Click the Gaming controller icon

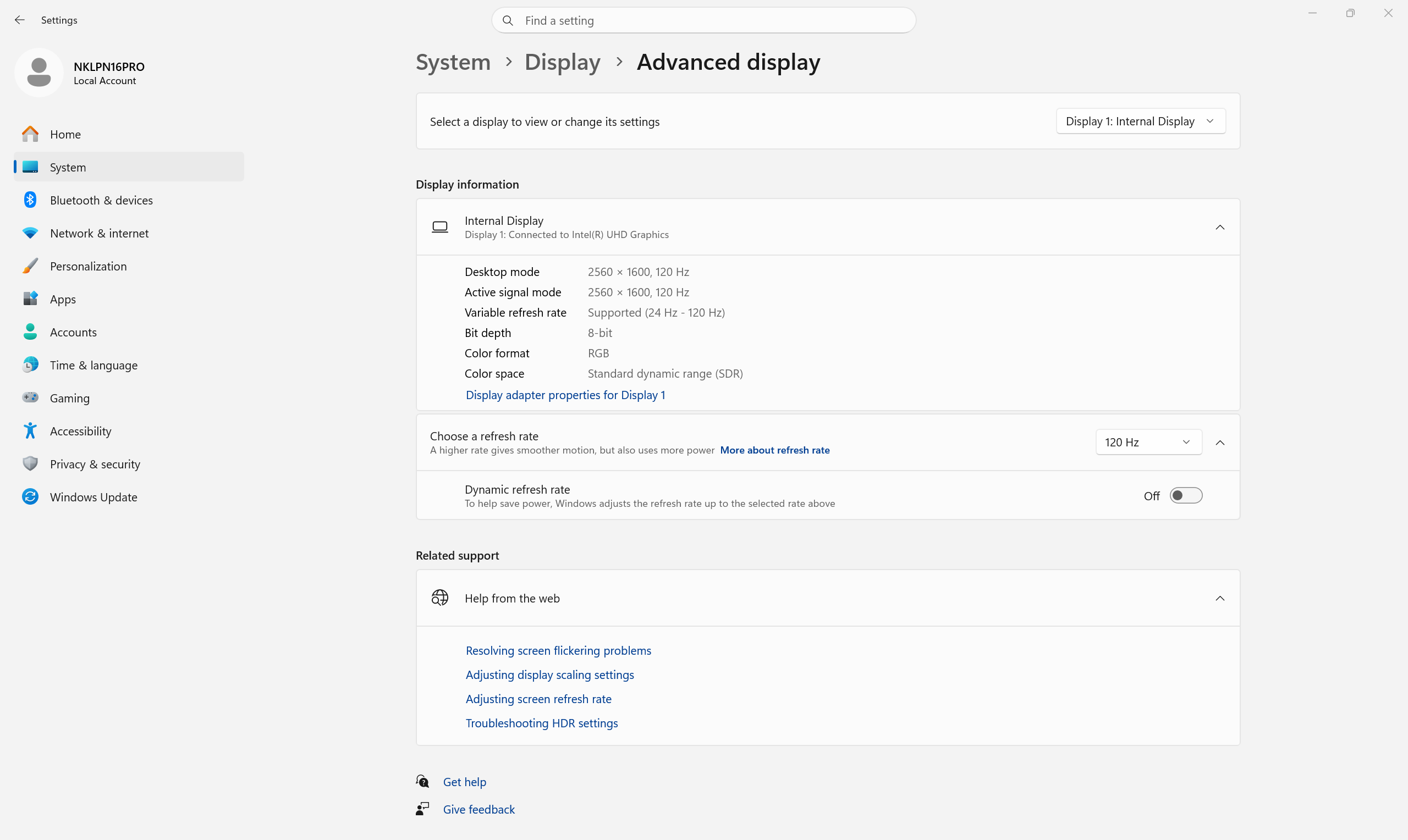[30, 398]
